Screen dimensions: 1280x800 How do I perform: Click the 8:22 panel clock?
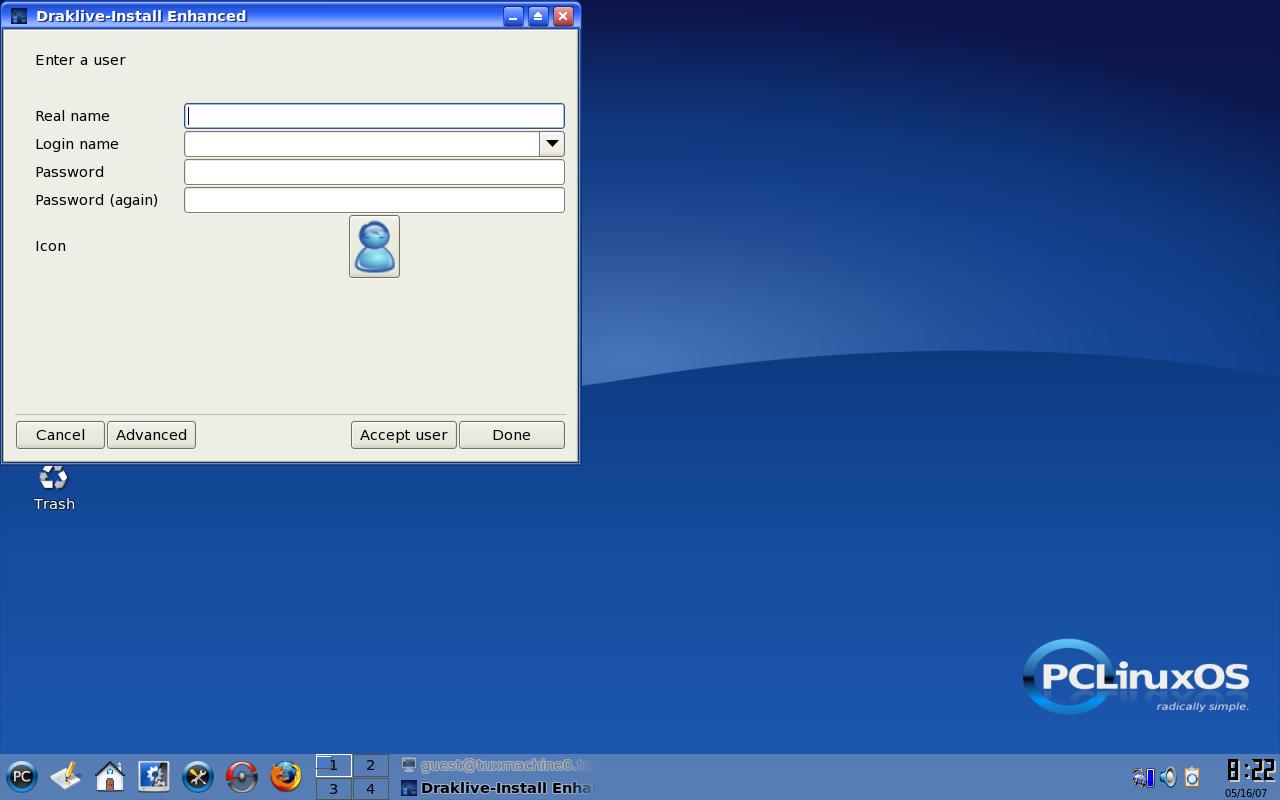click(x=1250, y=771)
